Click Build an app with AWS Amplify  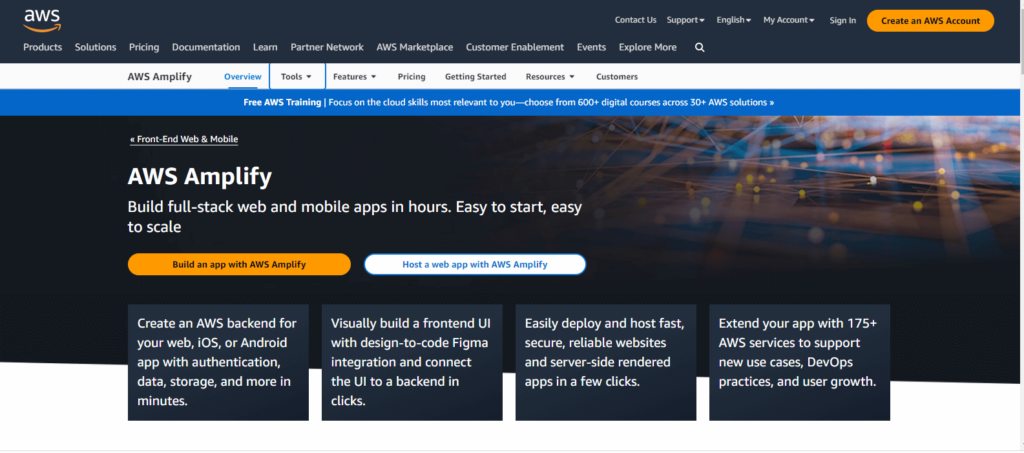point(239,264)
